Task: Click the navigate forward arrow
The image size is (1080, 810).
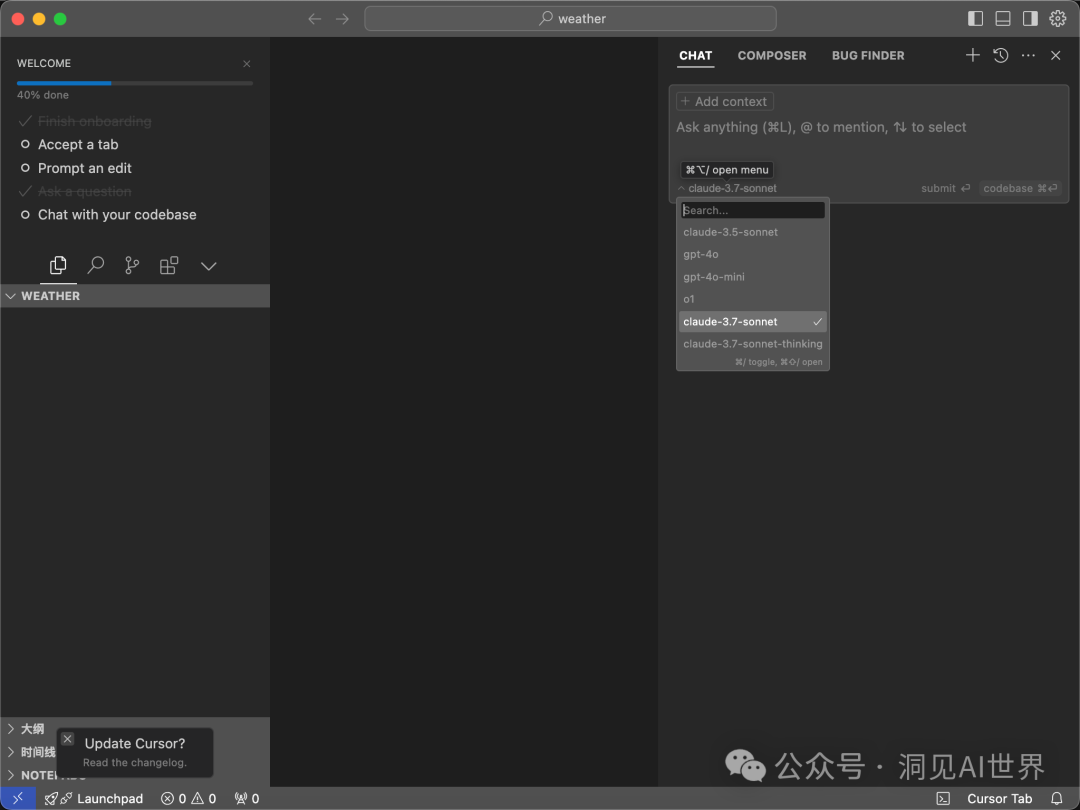Action: (x=342, y=19)
